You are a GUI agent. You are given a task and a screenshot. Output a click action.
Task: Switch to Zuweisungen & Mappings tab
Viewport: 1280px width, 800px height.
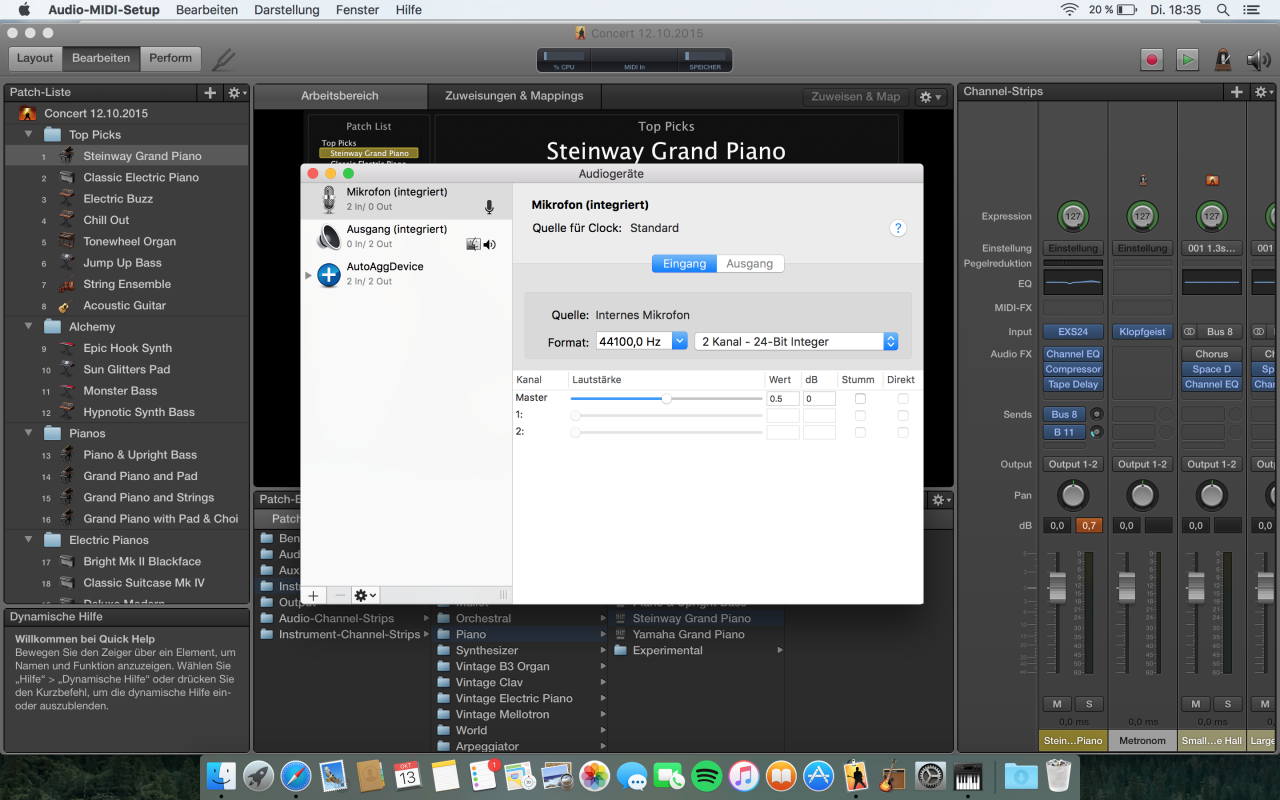click(514, 96)
